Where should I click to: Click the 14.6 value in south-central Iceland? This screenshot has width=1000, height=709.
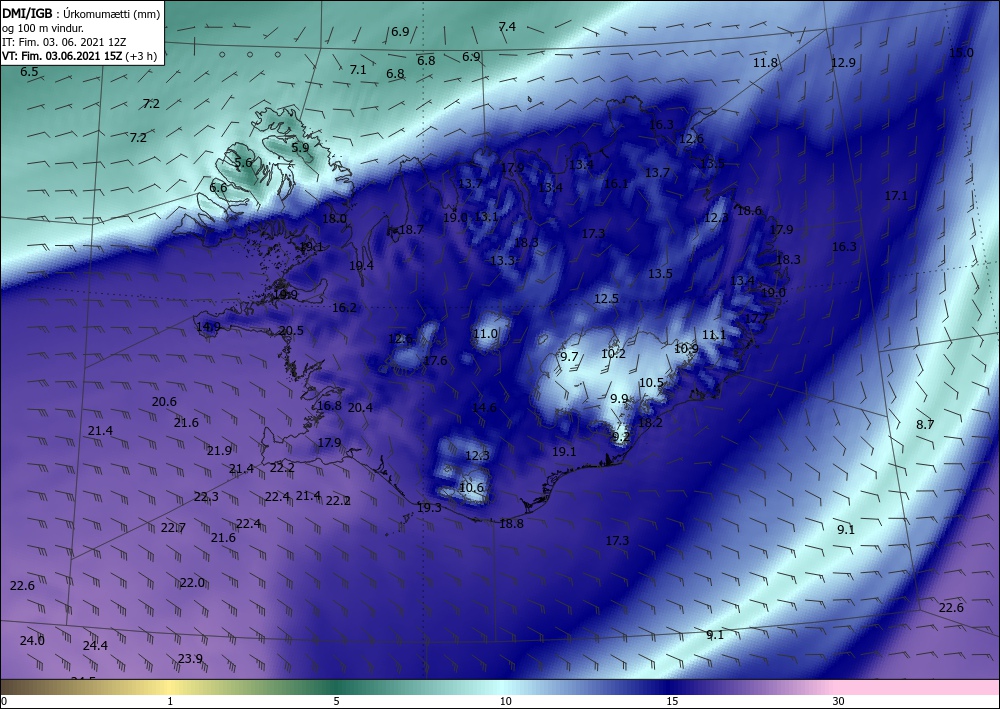click(x=484, y=407)
